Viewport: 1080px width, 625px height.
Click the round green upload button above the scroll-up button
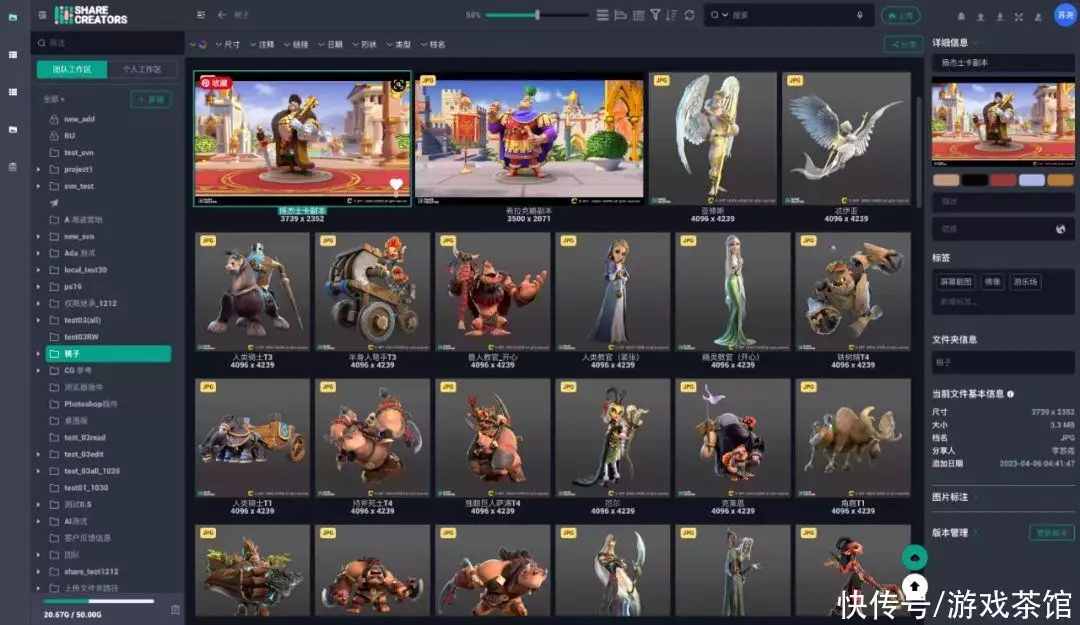915,557
